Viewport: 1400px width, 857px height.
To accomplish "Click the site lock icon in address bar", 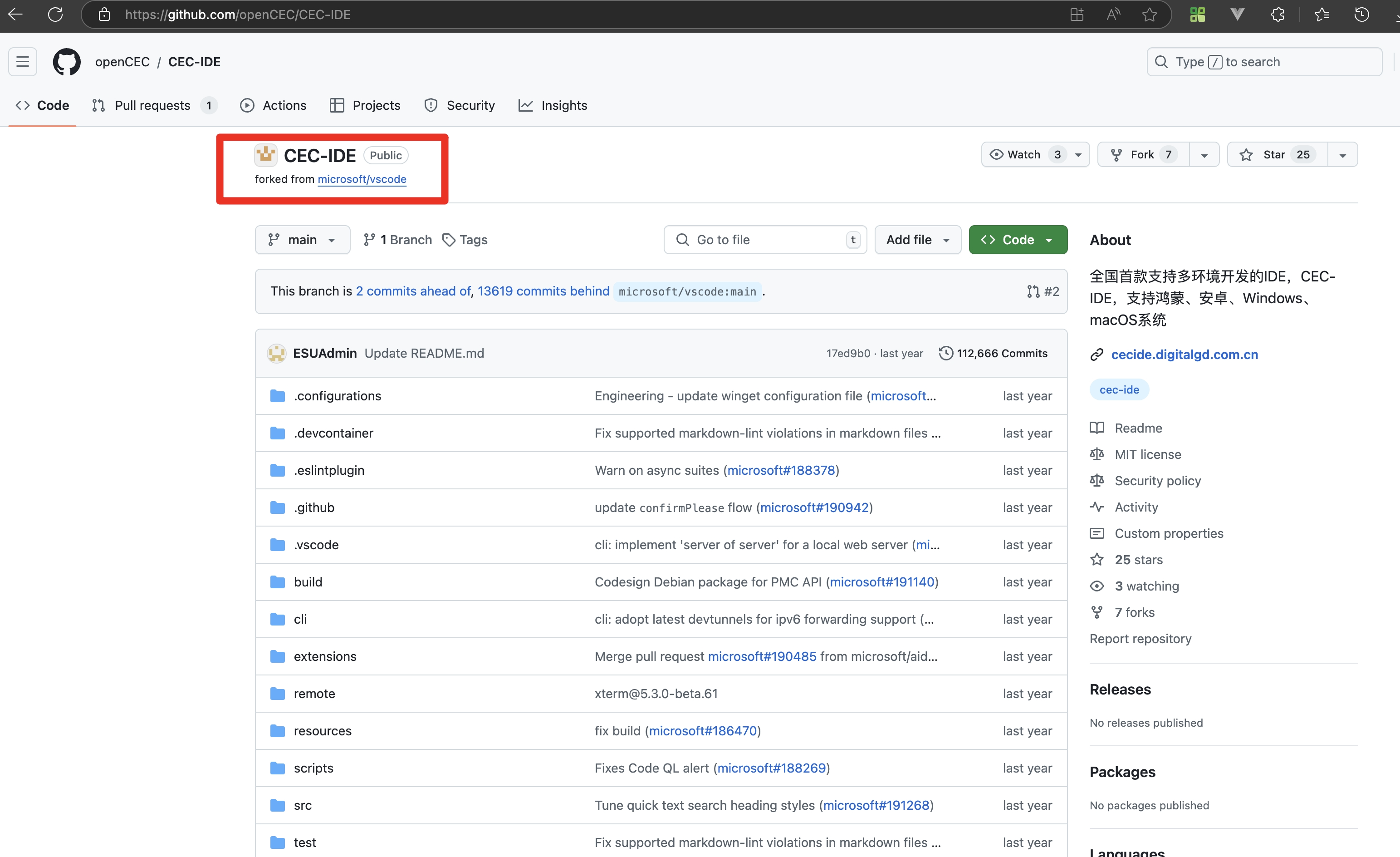I will pyautogui.click(x=104, y=14).
